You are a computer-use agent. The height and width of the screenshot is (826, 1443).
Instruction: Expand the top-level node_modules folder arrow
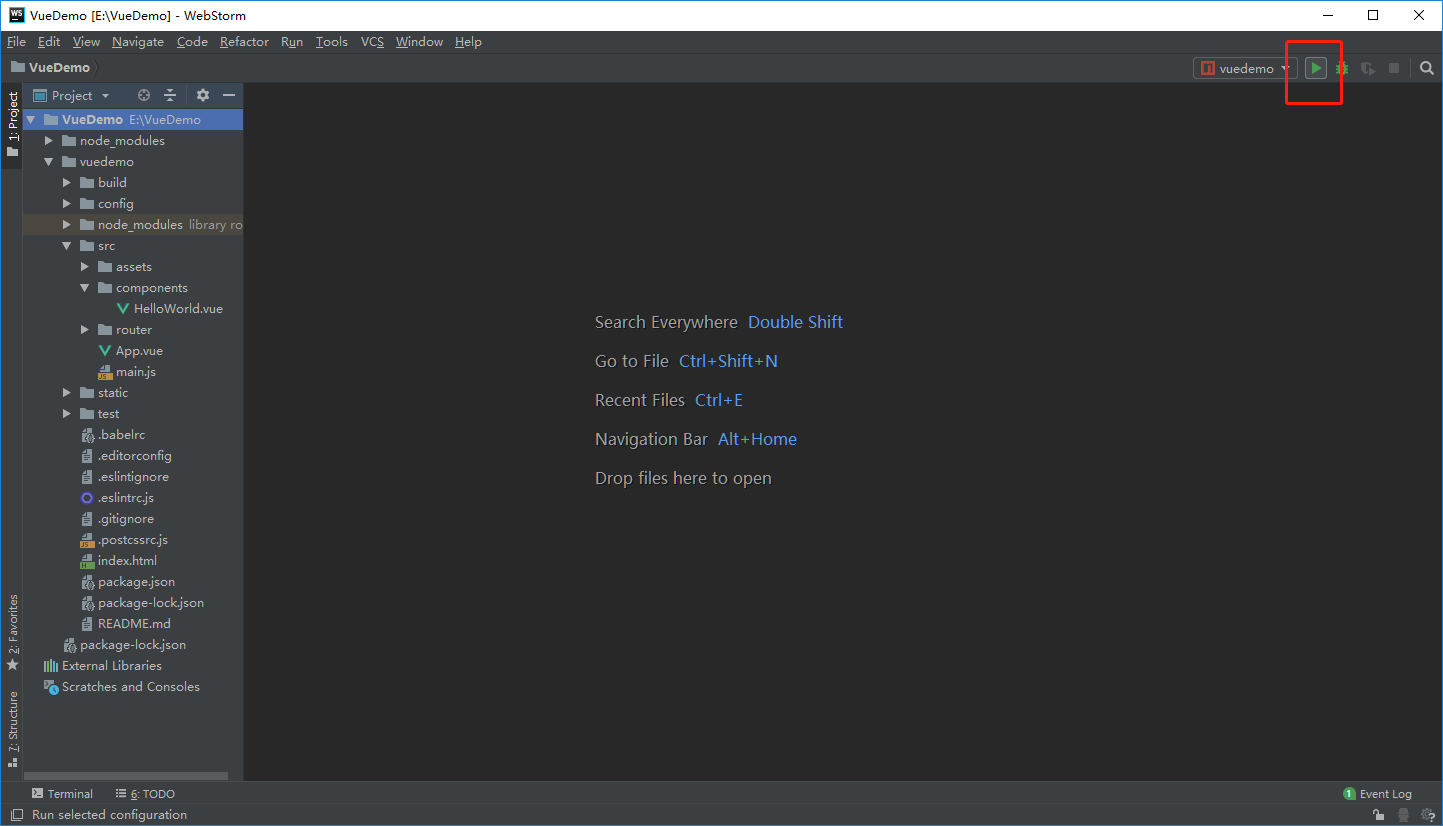(x=49, y=140)
